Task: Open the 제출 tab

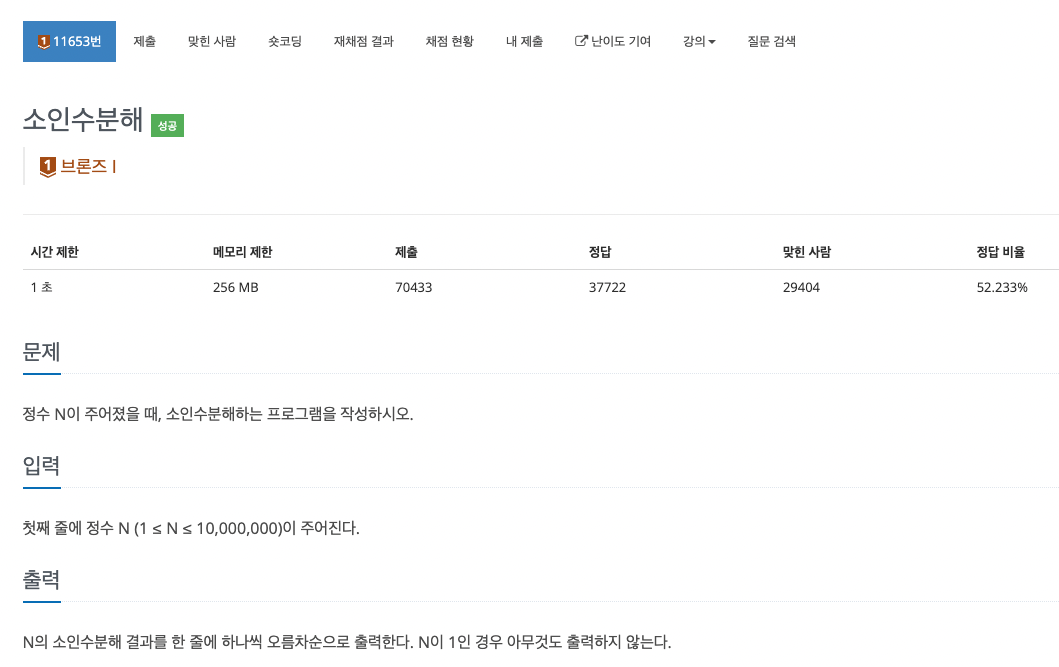Action: click(145, 41)
